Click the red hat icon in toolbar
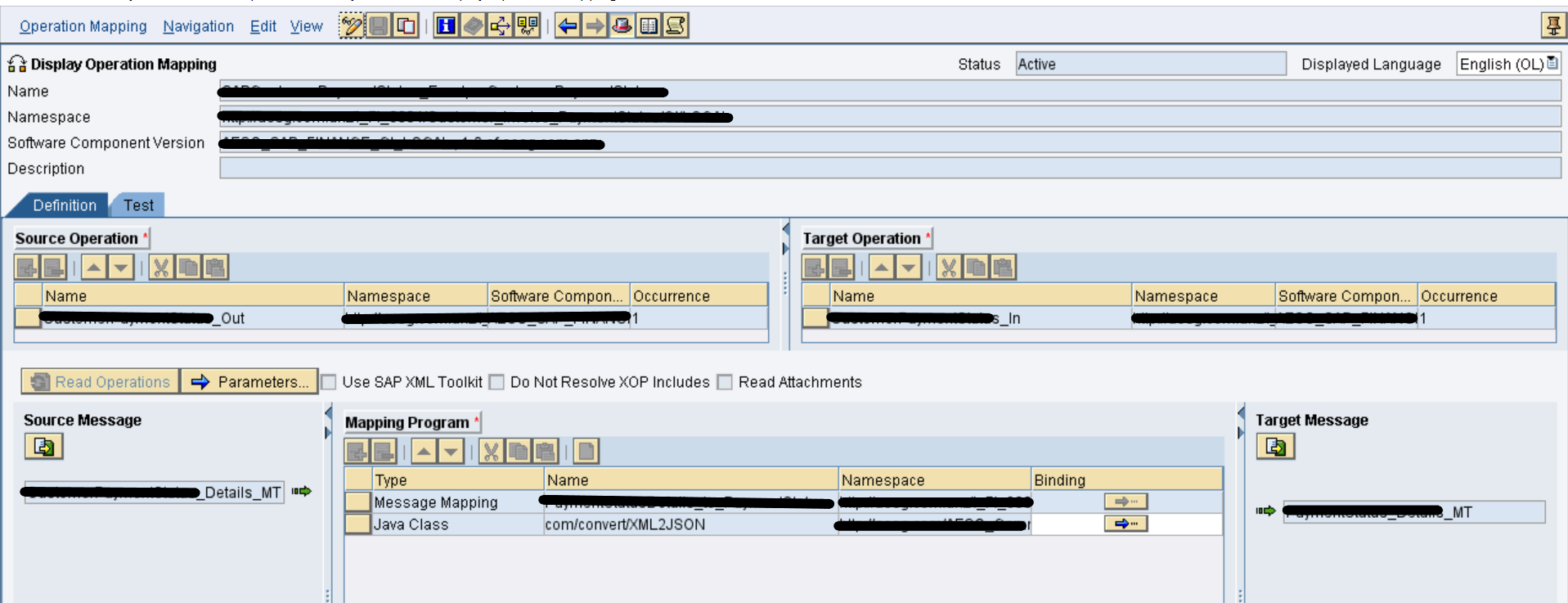This screenshot has width=1568, height=603. coord(622,26)
